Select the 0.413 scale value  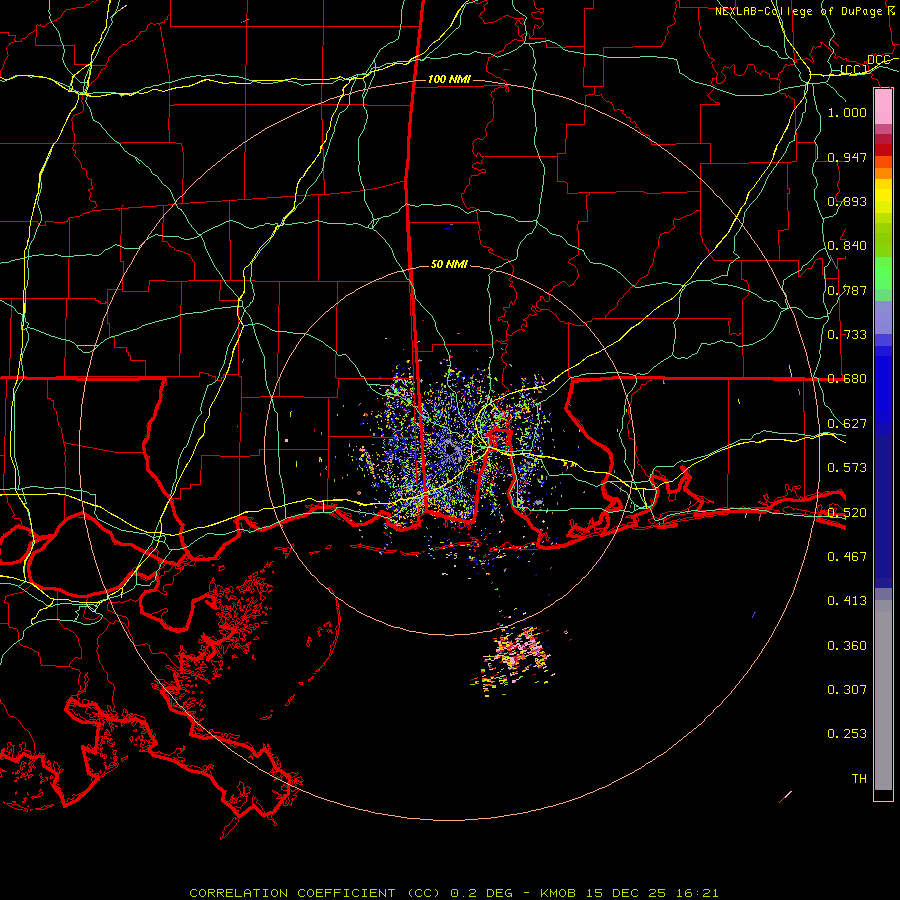point(847,601)
